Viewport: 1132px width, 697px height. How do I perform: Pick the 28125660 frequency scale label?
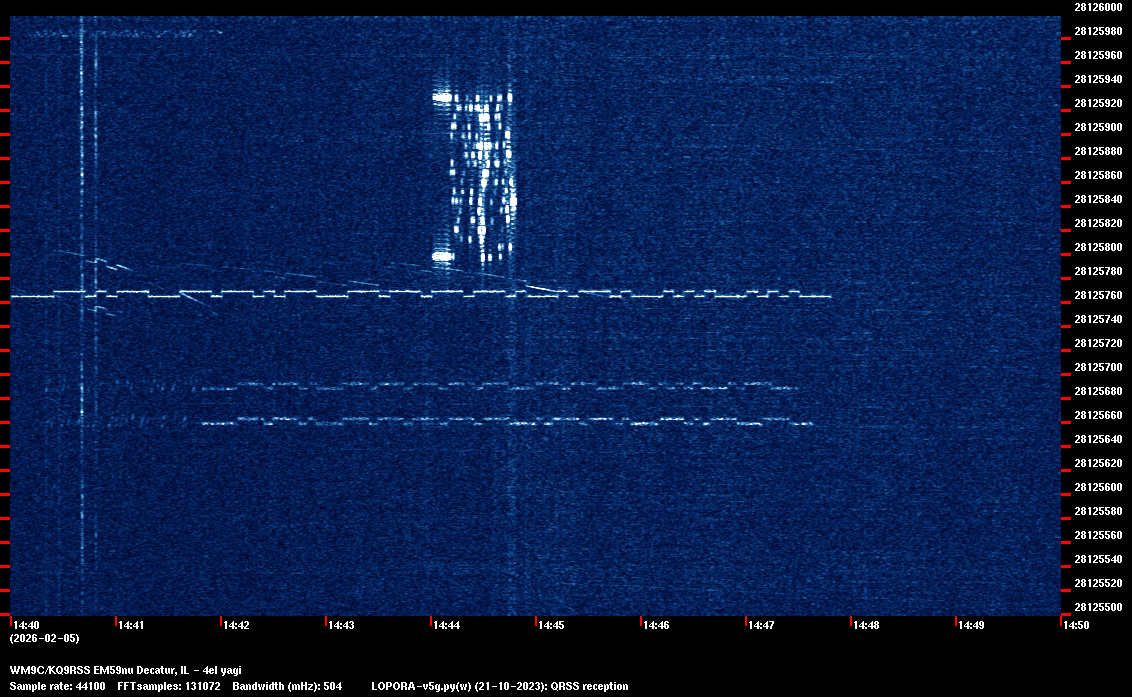point(1097,415)
